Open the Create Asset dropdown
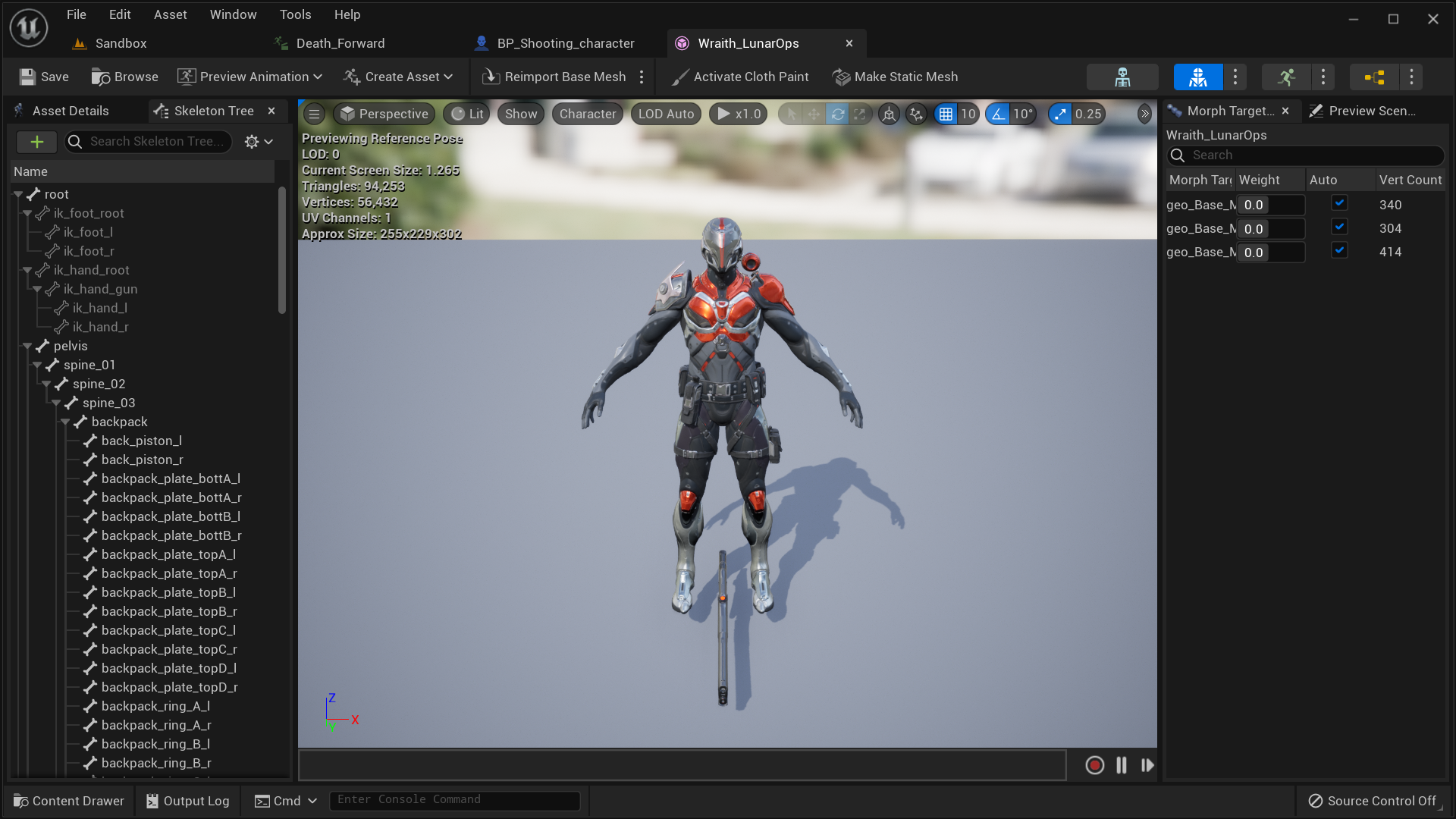The image size is (1456, 819). click(397, 77)
